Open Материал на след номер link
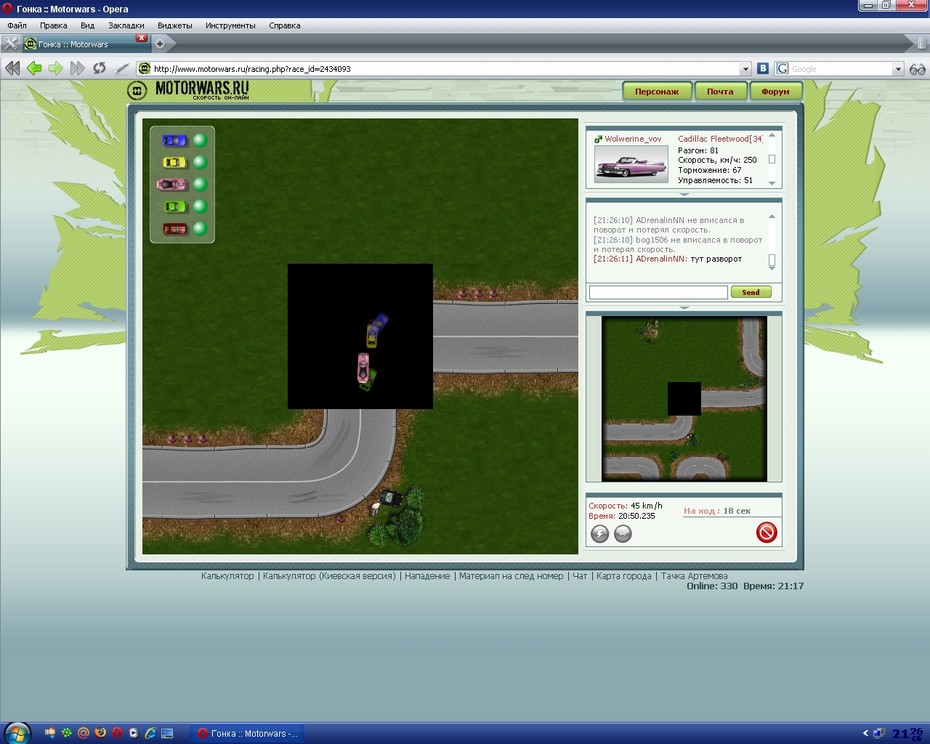 [x=511, y=576]
